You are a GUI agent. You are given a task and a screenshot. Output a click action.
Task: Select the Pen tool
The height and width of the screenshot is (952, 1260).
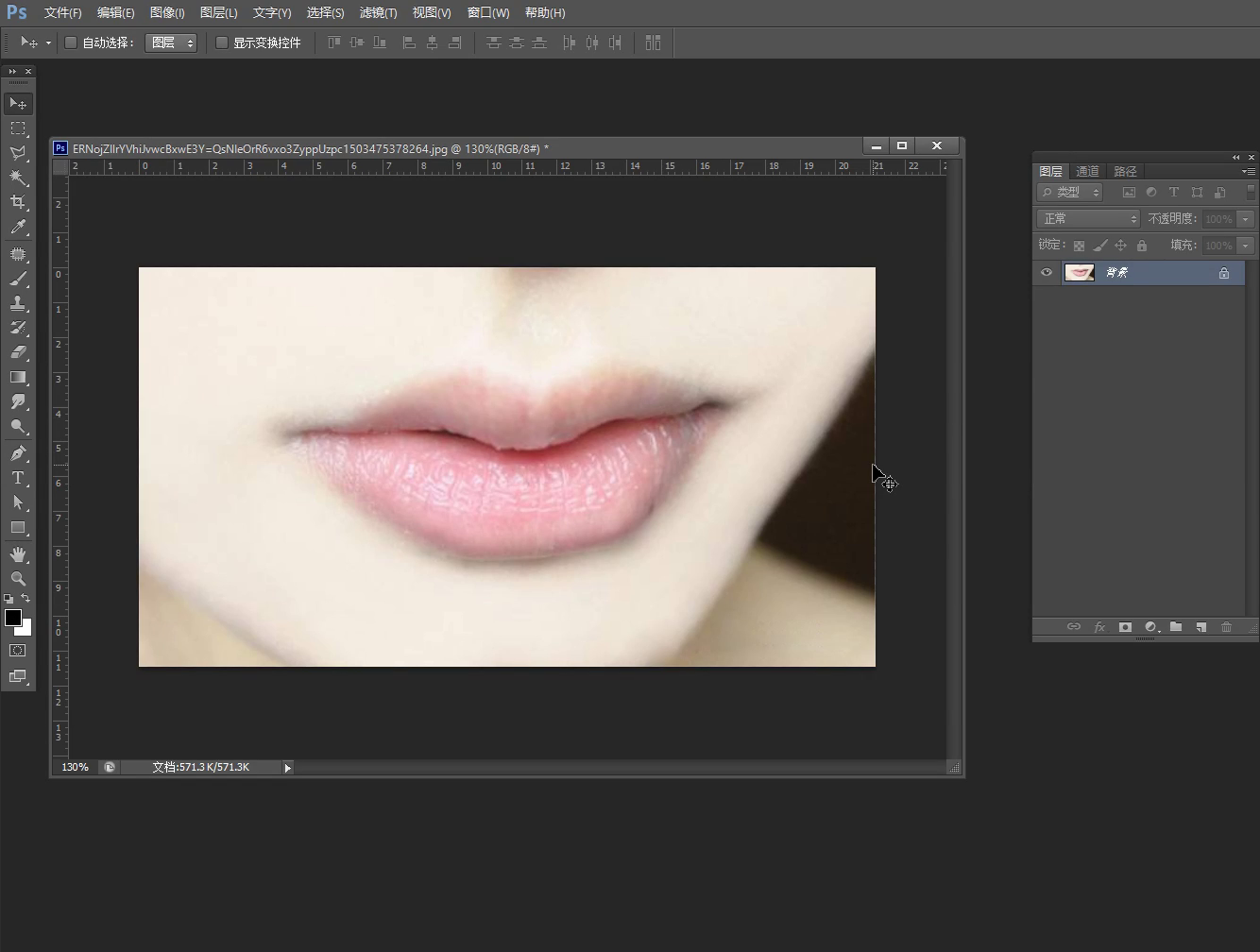(x=18, y=453)
